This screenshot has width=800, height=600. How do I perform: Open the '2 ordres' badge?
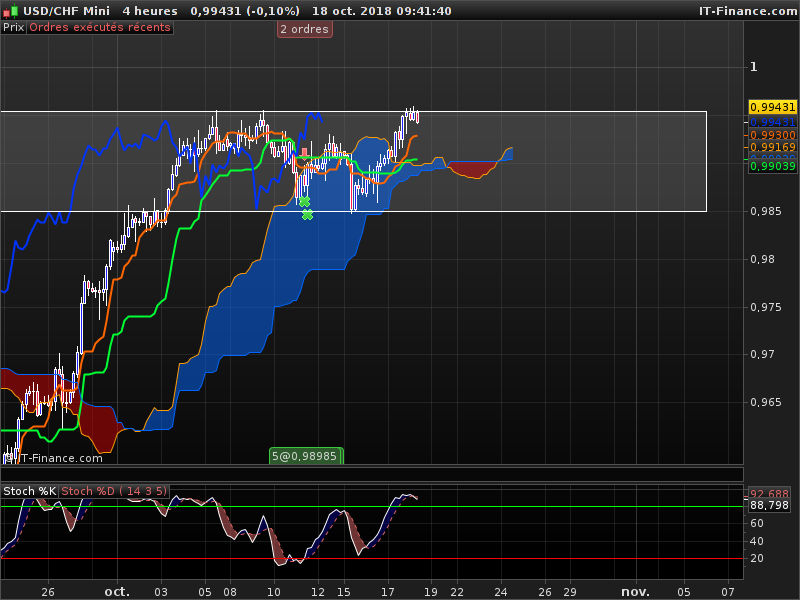[x=304, y=29]
